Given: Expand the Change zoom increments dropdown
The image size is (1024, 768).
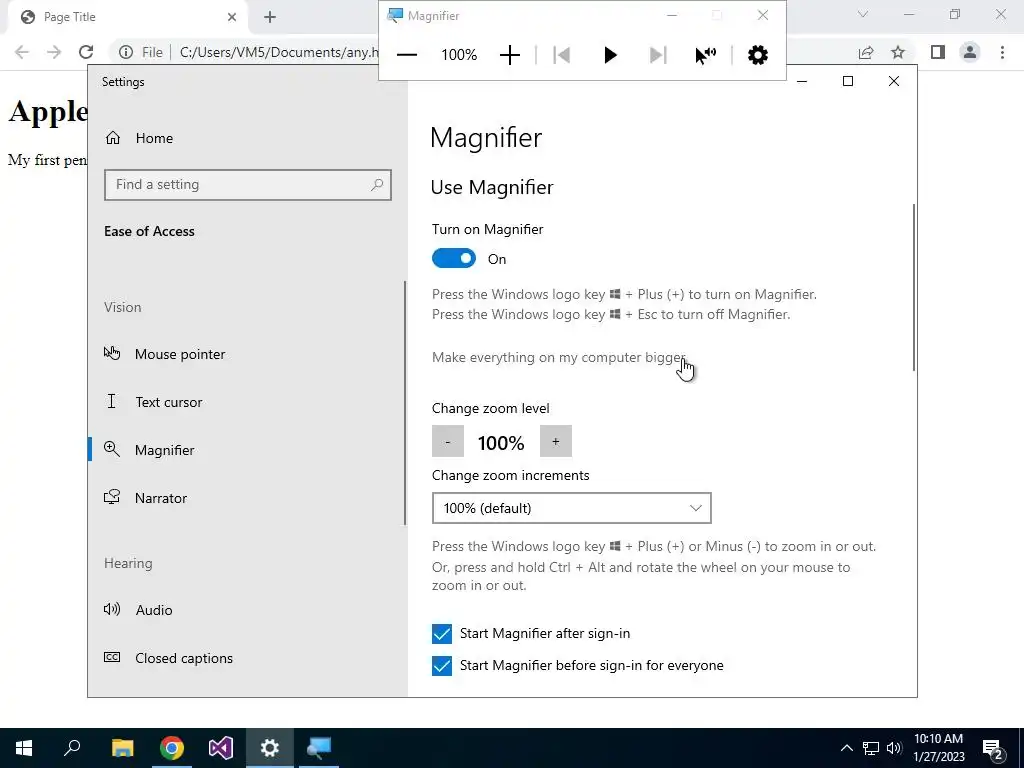Looking at the screenshot, I should pyautogui.click(x=571, y=508).
